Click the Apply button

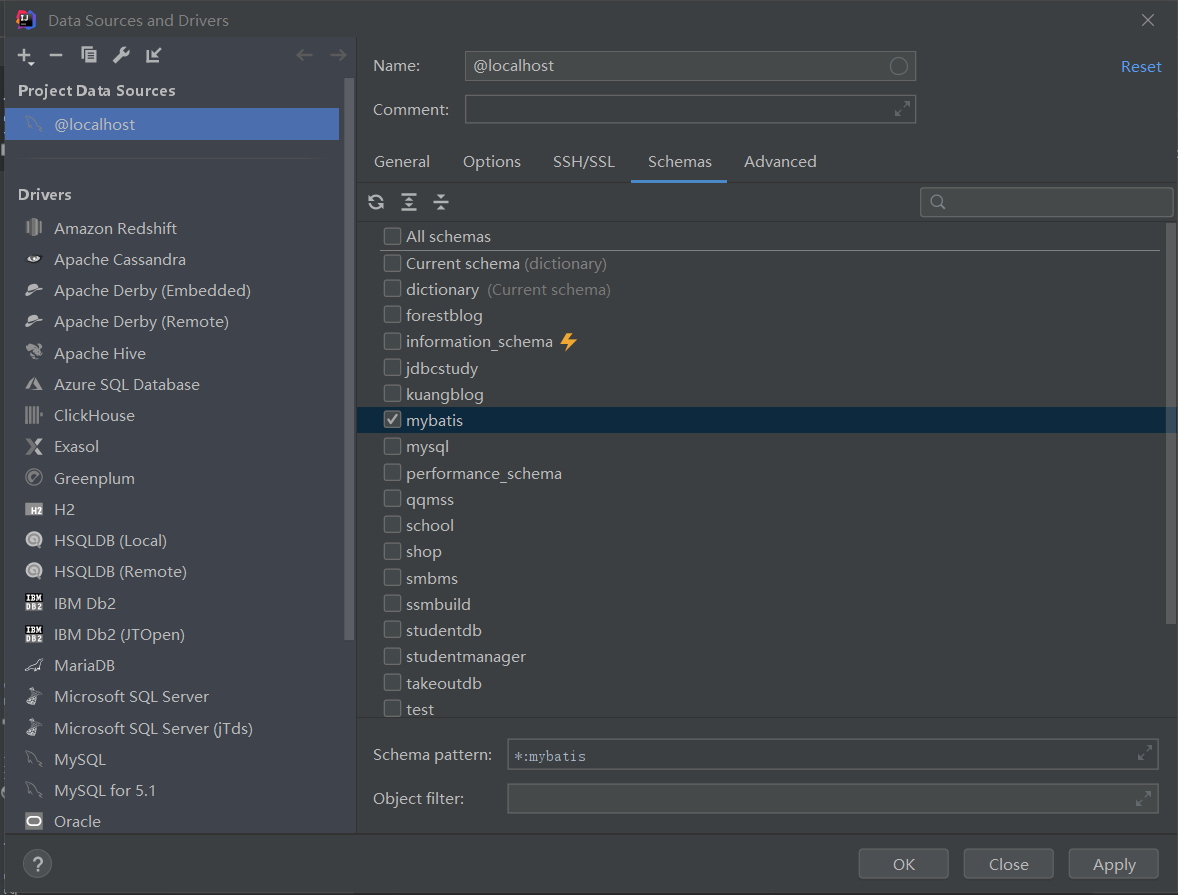click(x=1113, y=864)
